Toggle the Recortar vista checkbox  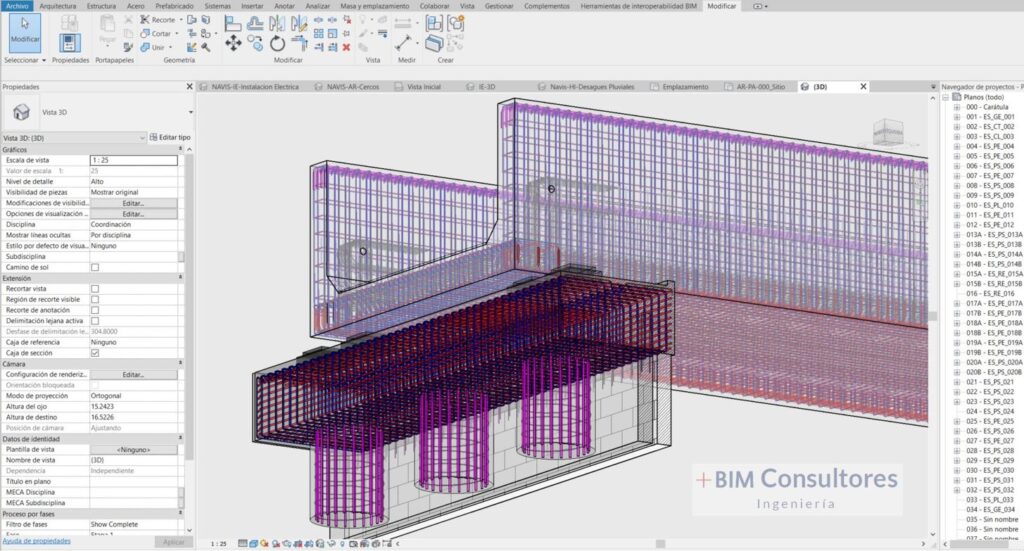click(95, 289)
